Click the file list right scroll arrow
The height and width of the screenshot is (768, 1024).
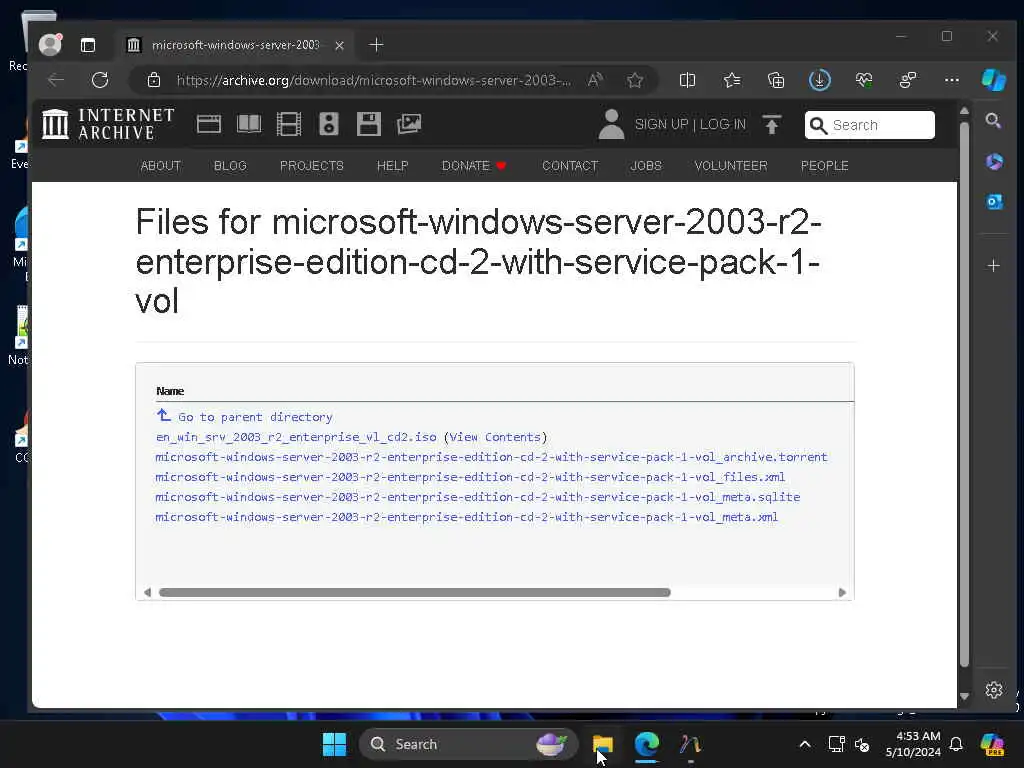(842, 592)
